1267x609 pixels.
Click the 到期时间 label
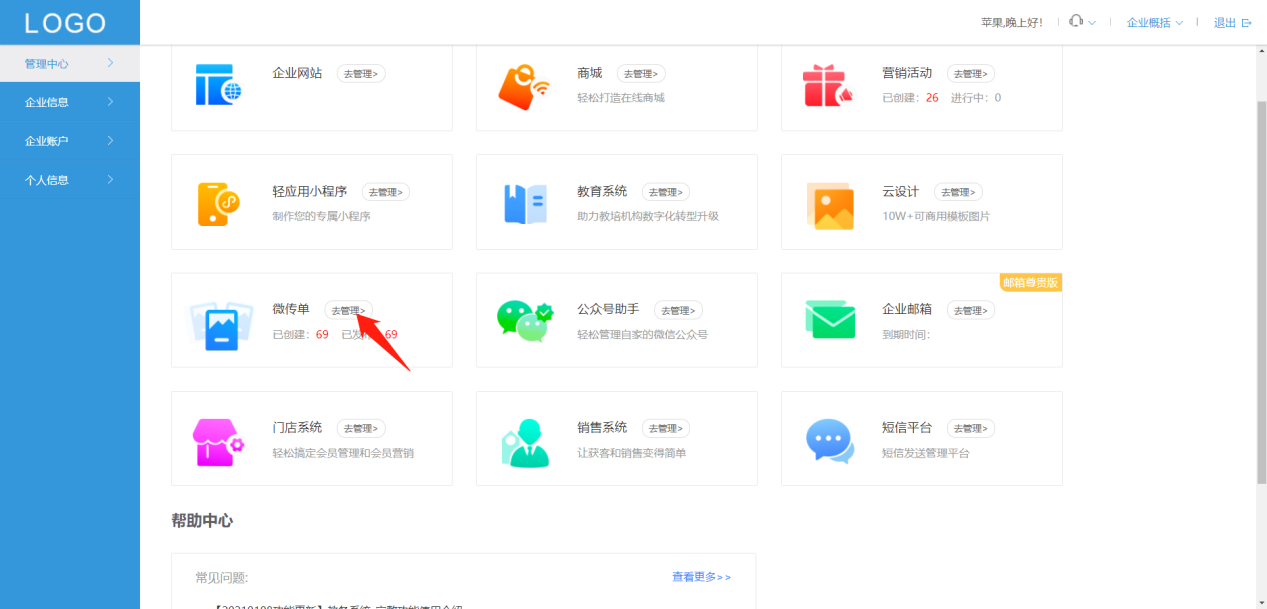[906, 335]
